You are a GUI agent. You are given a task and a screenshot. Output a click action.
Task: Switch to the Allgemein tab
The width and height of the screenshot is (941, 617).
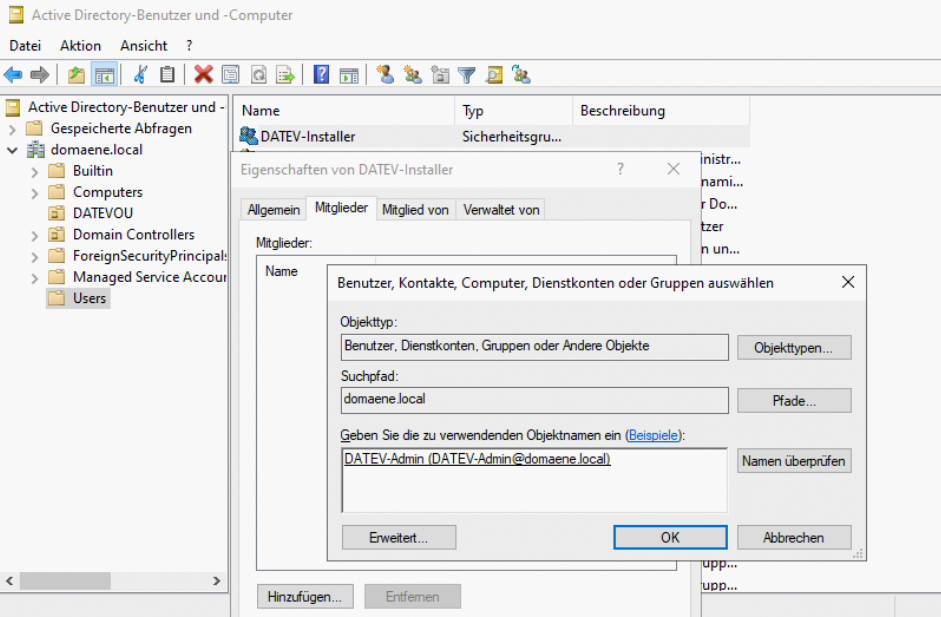(x=274, y=209)
